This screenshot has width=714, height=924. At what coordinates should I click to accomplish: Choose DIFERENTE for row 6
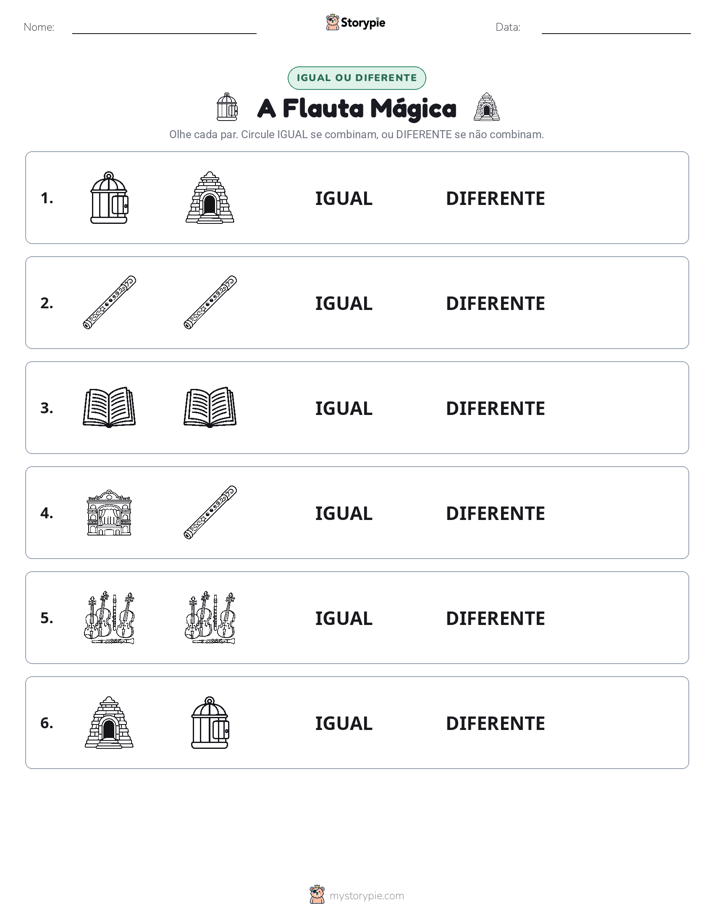[495, 723]
